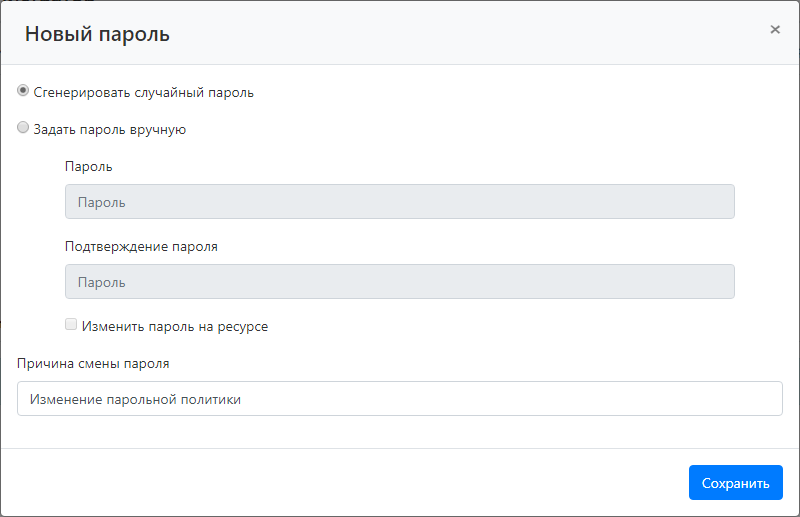The image size is (800, 517).
Task: Close the Новый пароль dialog with X
Action: 775,30
